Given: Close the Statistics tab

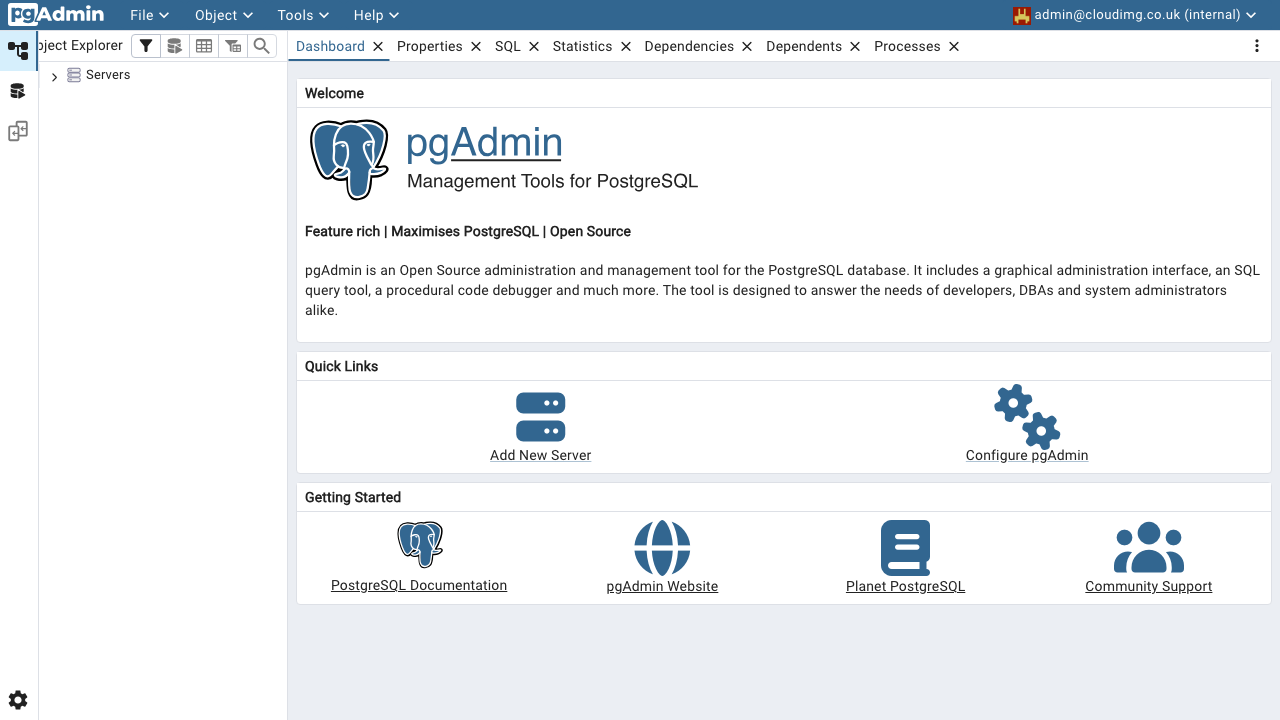Looking at the screenshot, I should [x=626, y=46].
